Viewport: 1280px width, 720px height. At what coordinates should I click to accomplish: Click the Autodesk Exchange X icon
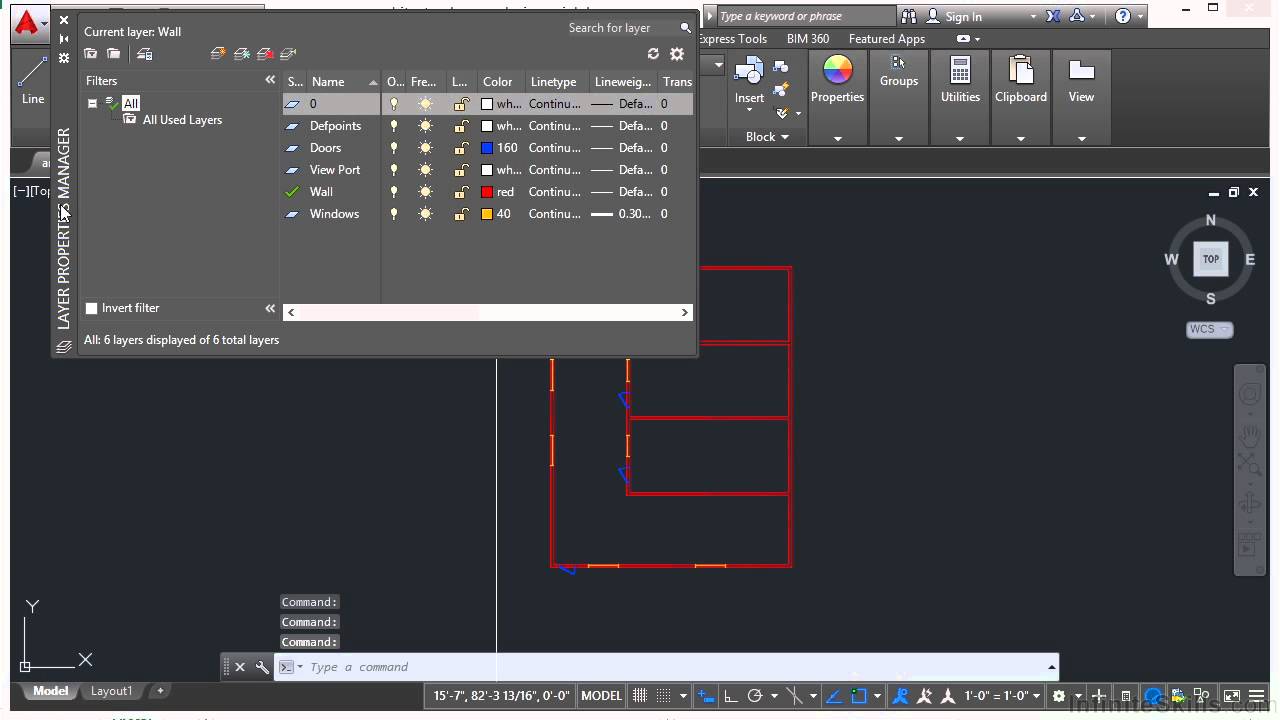click(1053, 16)
